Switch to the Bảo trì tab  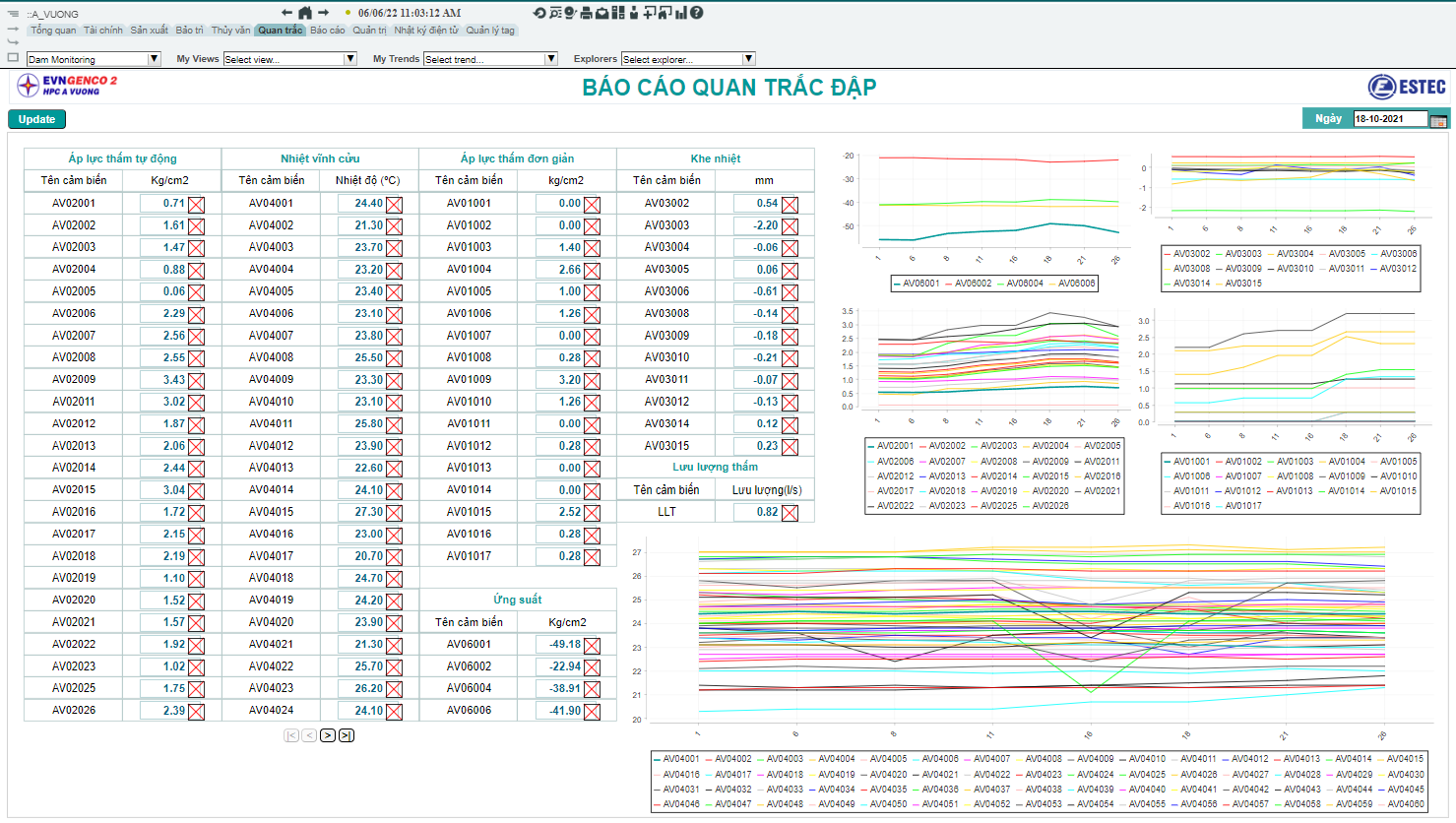click(190, 31)
